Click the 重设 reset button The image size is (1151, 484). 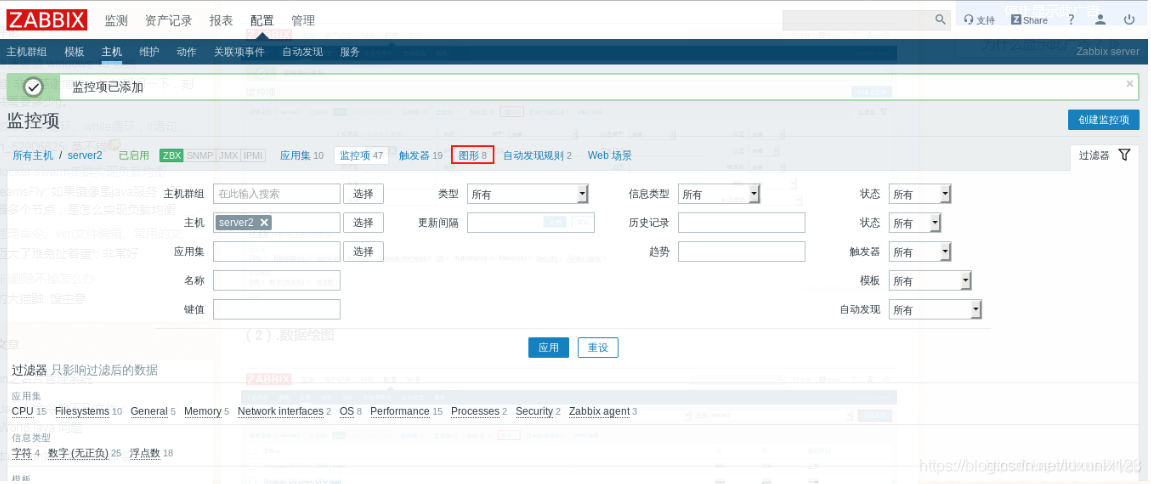[598, 347]
